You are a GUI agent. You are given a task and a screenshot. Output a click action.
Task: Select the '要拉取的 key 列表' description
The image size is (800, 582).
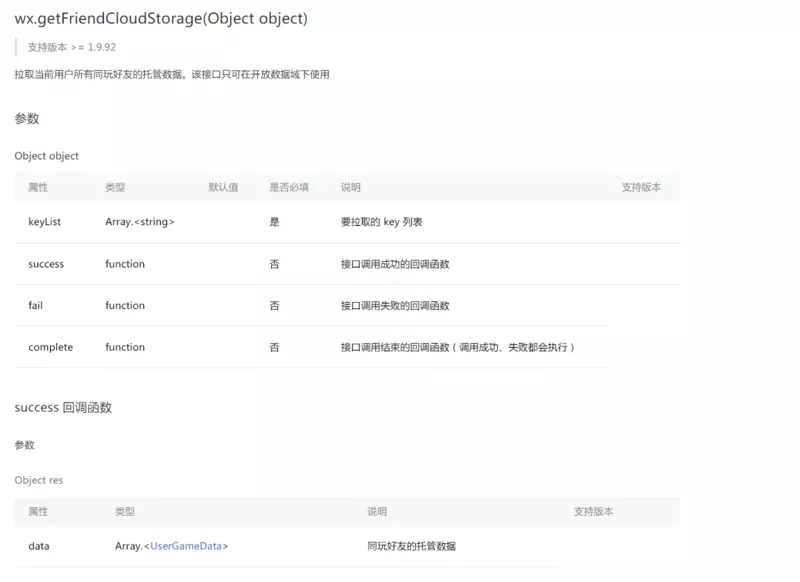pyautogui.click(x=382, y=221)
